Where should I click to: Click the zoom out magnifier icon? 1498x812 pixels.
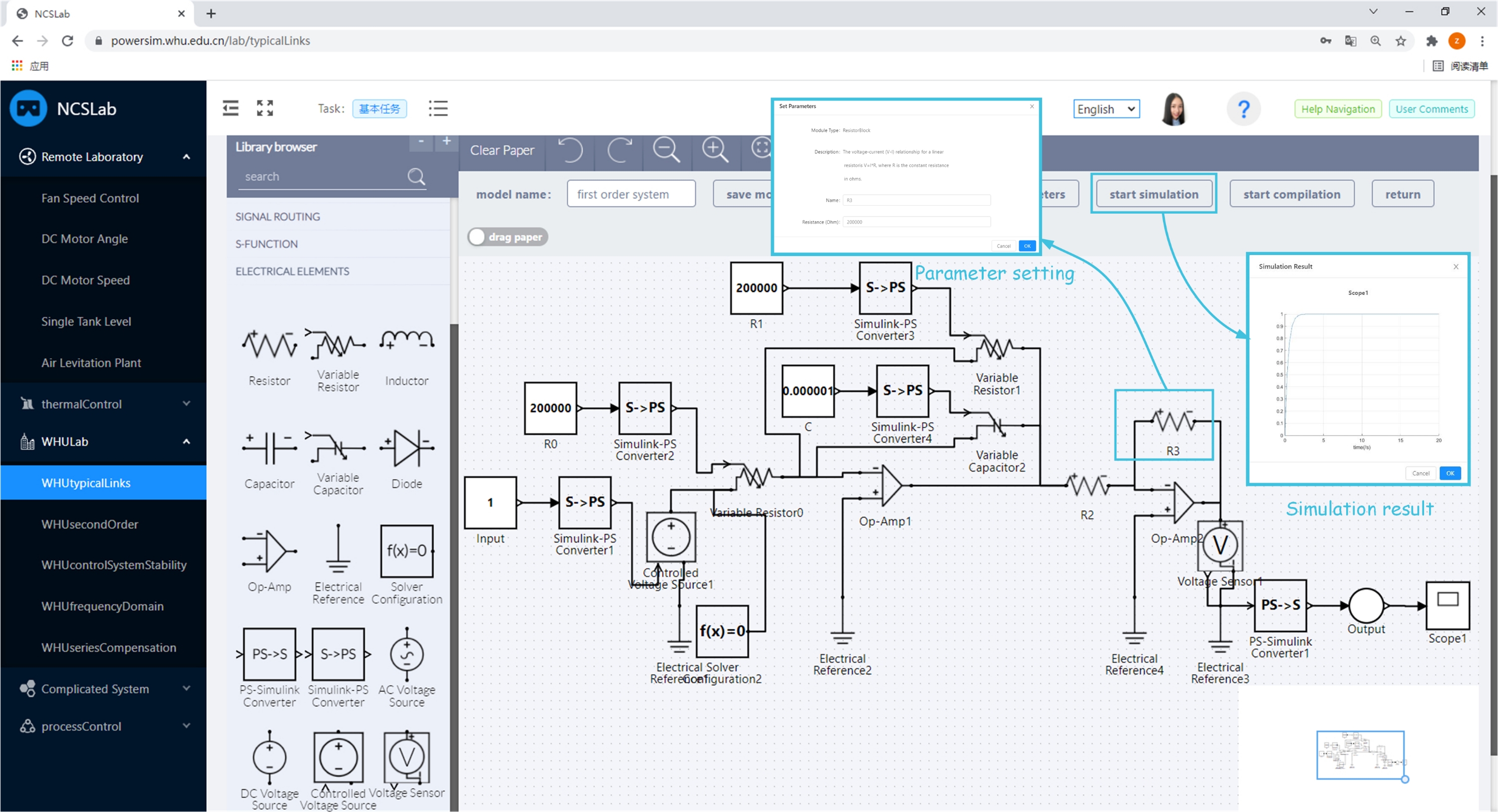[666, 150]
